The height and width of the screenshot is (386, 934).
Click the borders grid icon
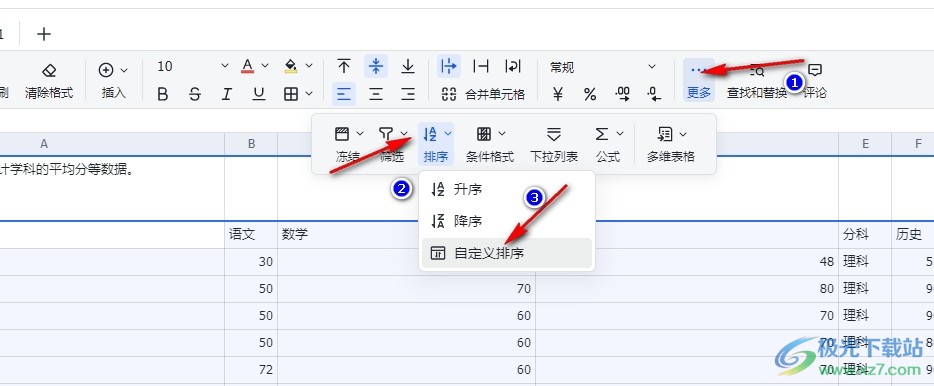coord(291,94)
